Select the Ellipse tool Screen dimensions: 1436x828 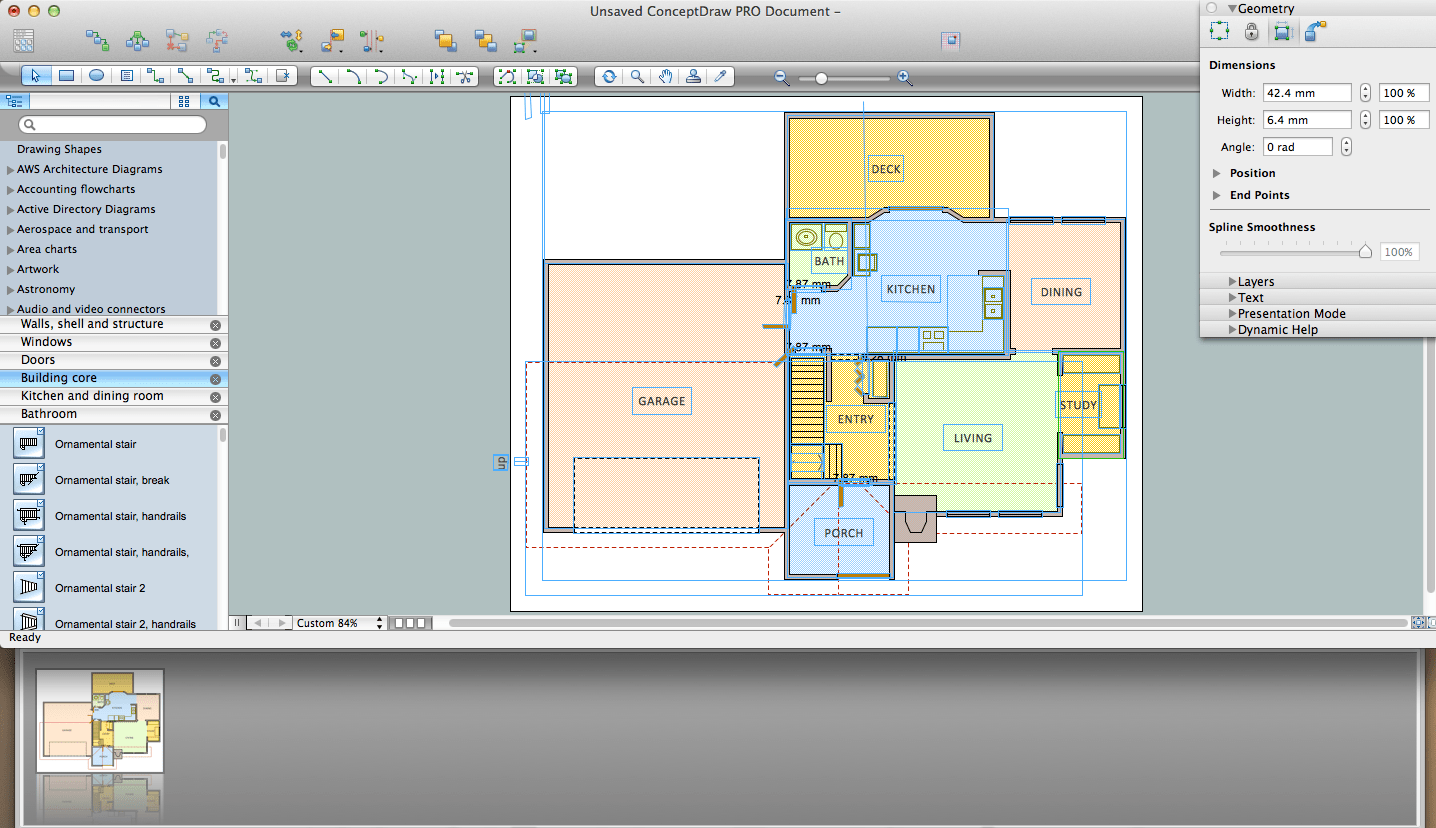pos(94,75)
